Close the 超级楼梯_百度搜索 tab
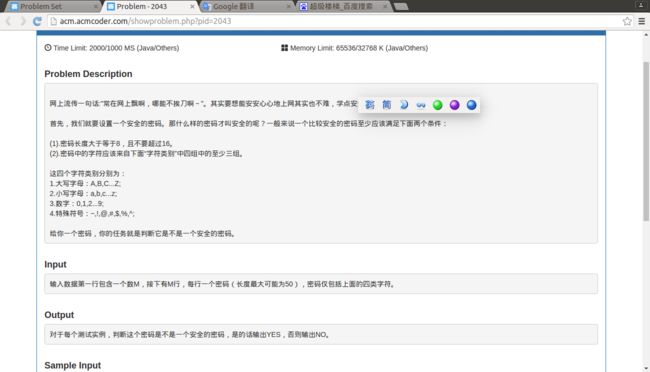The image size is (650, 372). coord(385,7)
